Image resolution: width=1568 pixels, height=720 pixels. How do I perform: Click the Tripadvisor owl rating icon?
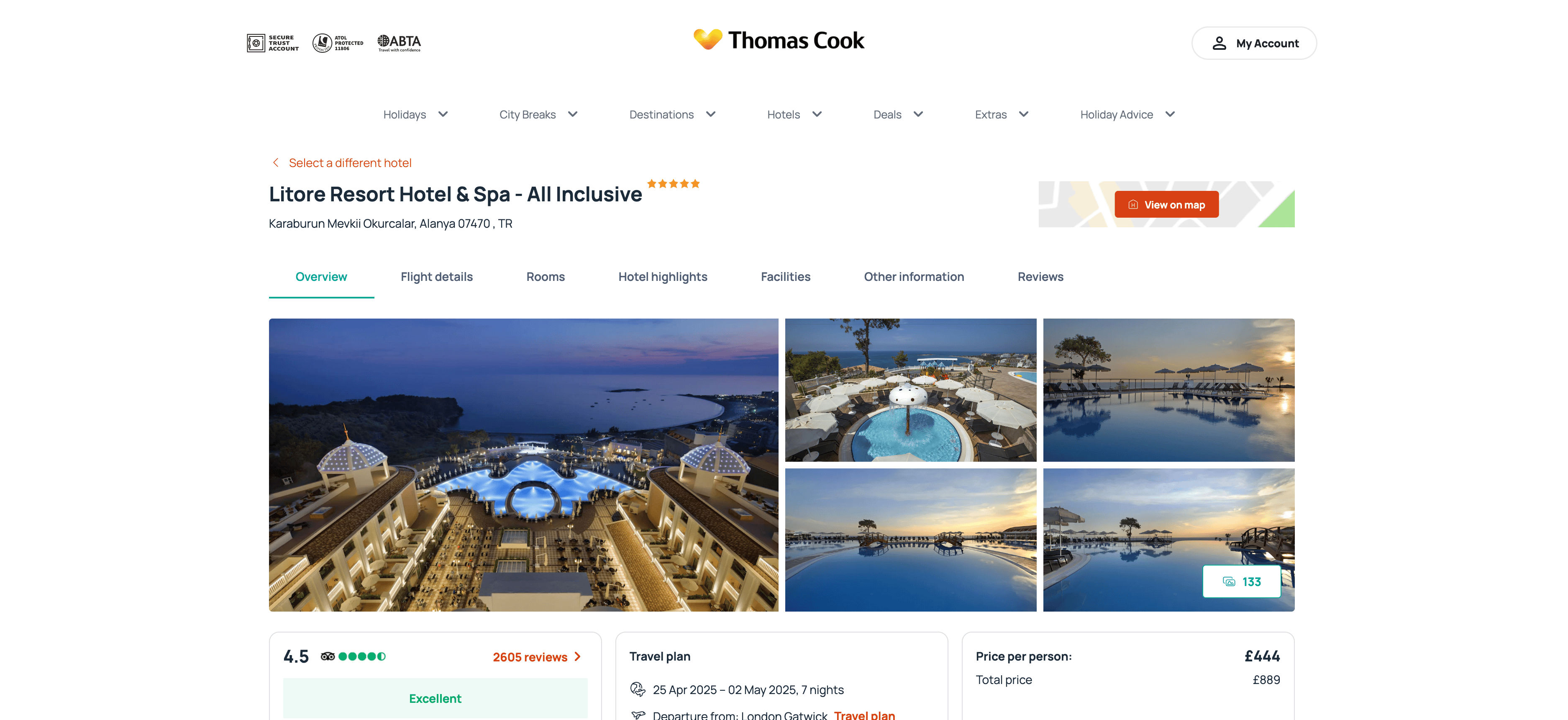click(328, 656)
